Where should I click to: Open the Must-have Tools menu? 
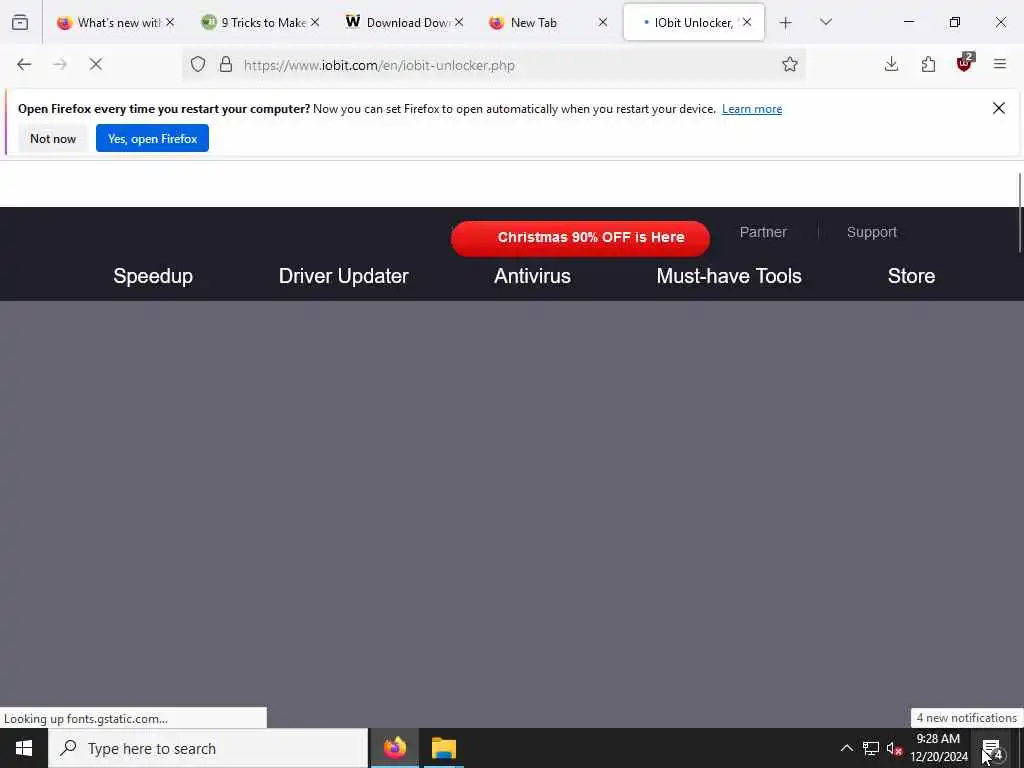click(729, 276)
